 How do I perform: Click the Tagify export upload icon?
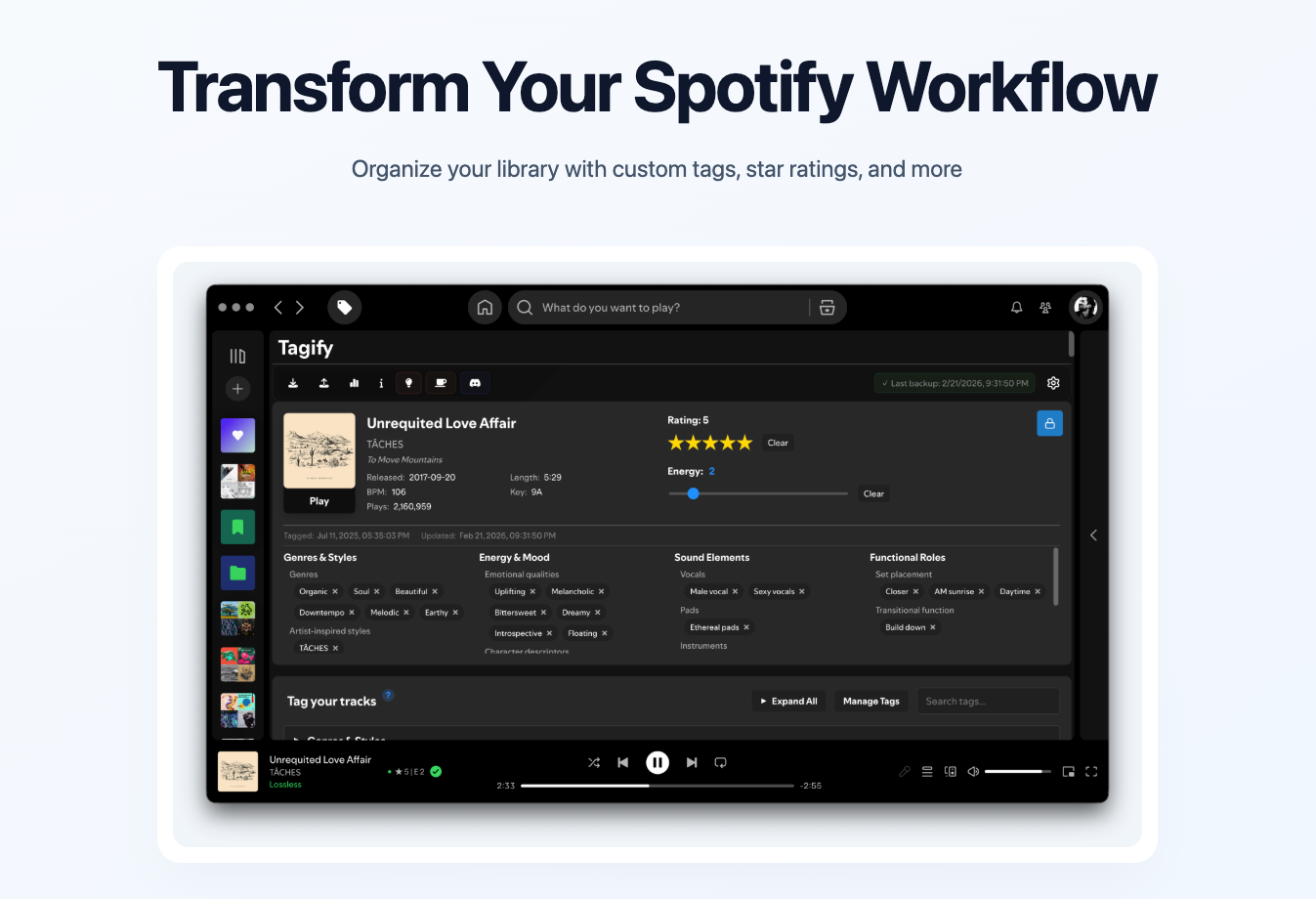point(323,383)
